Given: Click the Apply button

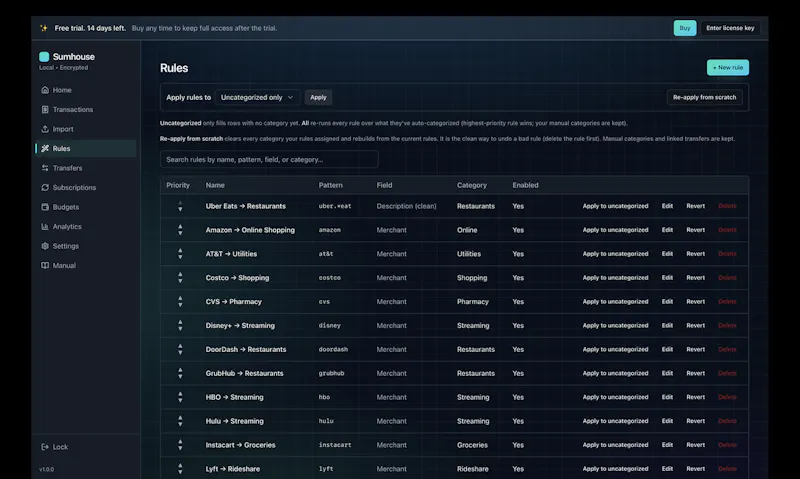Looking at the screenshot, I should point(318,97).
